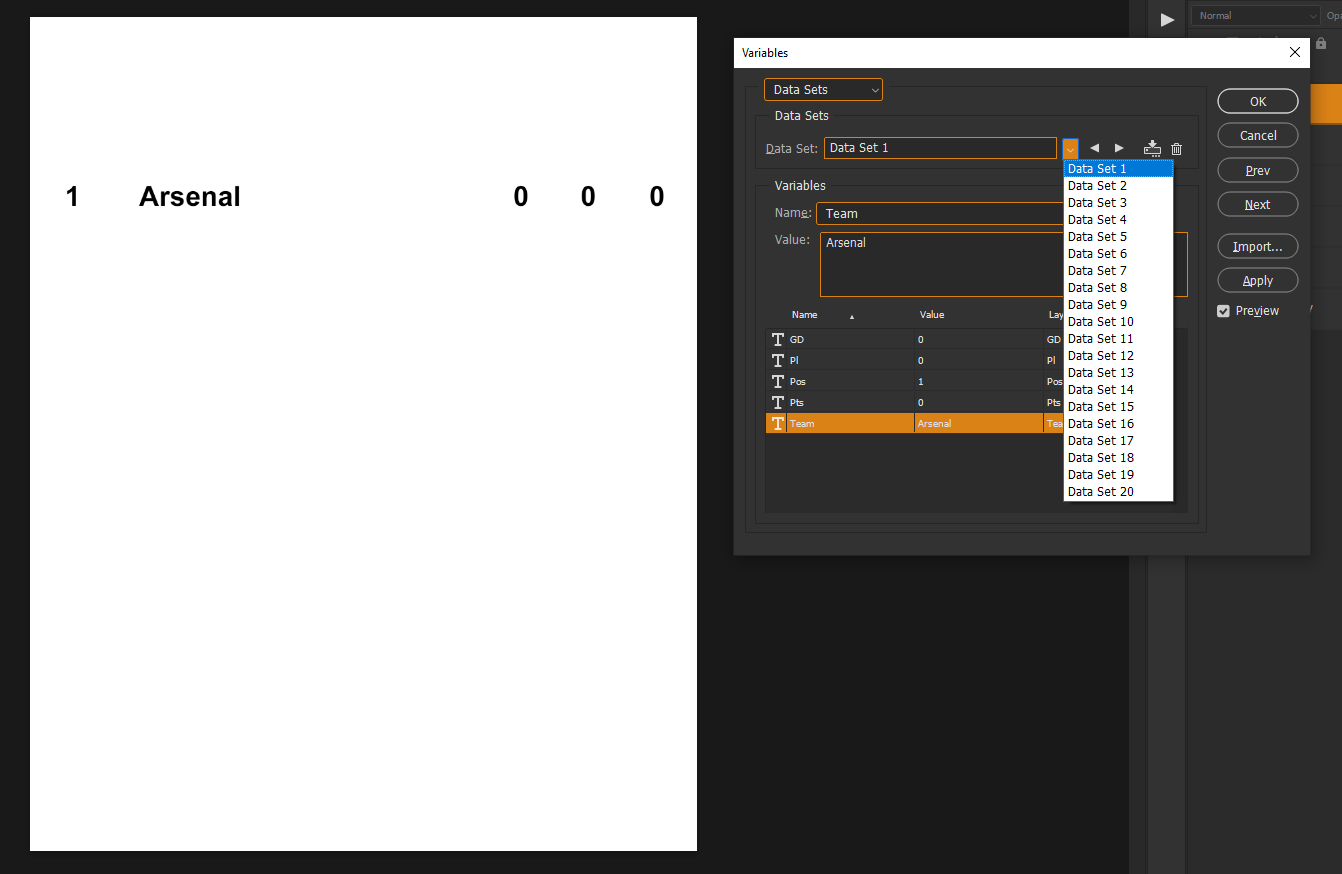Image resolution: width=1342 pixels, height=874 pixels.
Task: Toggle the Preview checkbox
Action: coord(1223,311)
